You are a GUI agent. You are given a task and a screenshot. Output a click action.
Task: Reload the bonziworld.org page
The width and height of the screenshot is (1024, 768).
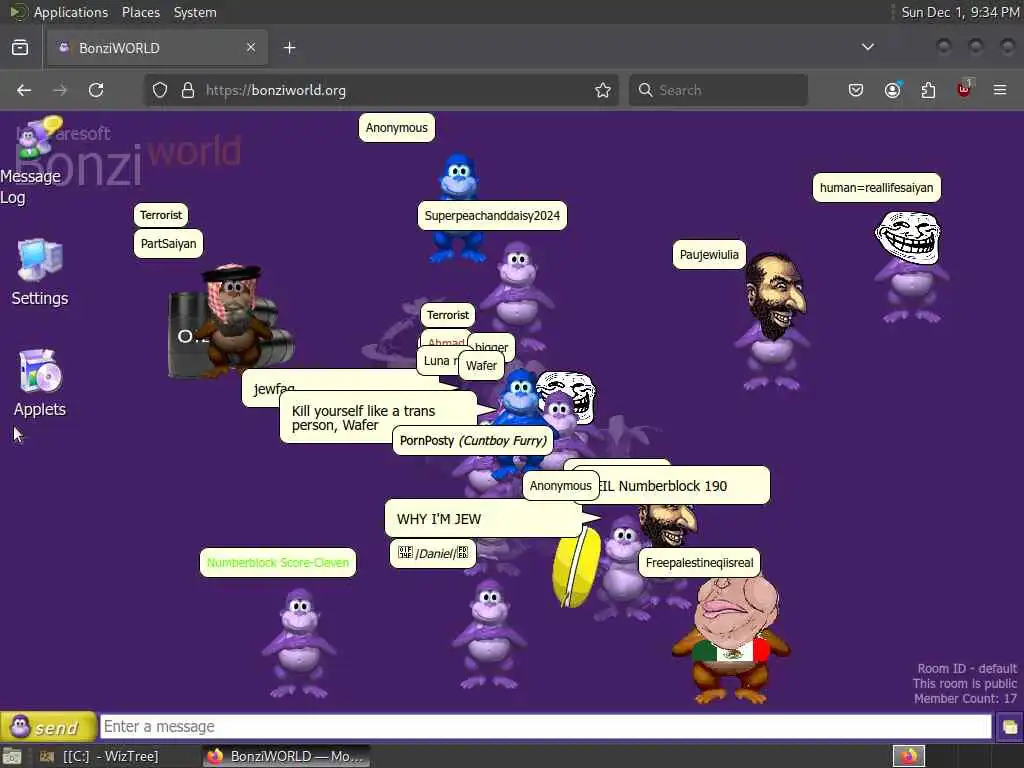click(96, 90)
